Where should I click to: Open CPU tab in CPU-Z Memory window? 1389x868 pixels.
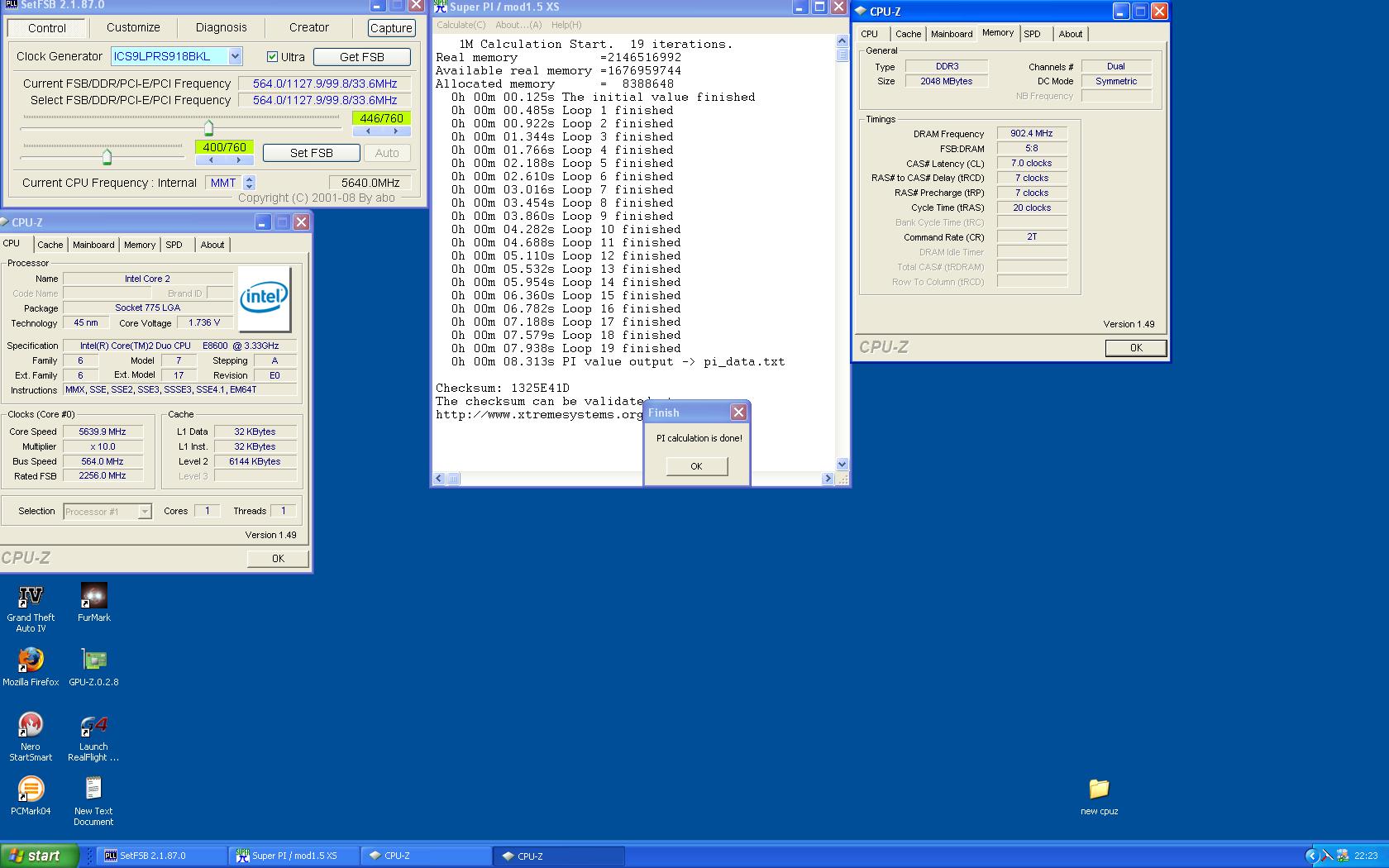coord(870,34)
